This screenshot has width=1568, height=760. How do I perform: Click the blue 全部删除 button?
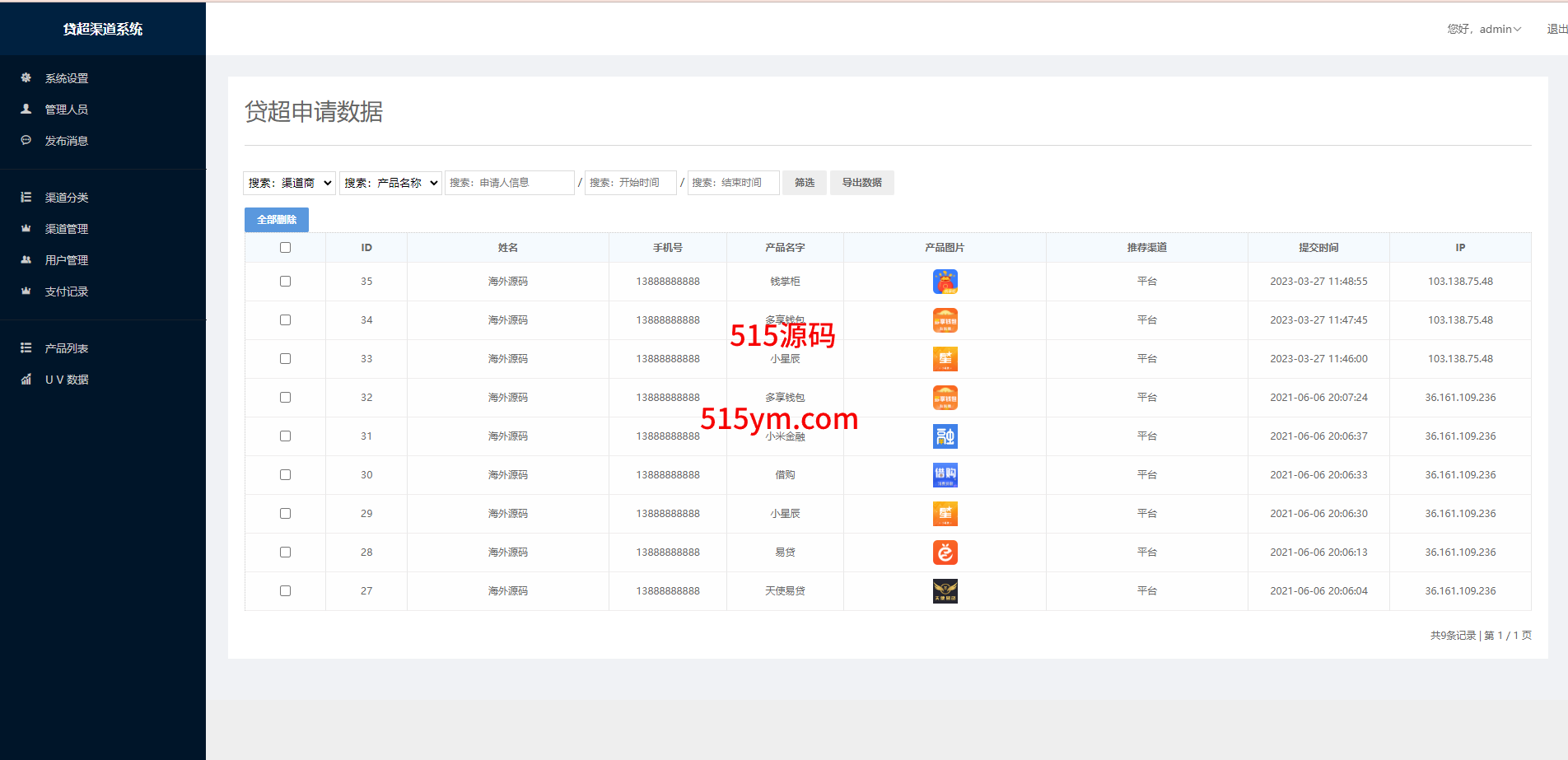point(277,220)
